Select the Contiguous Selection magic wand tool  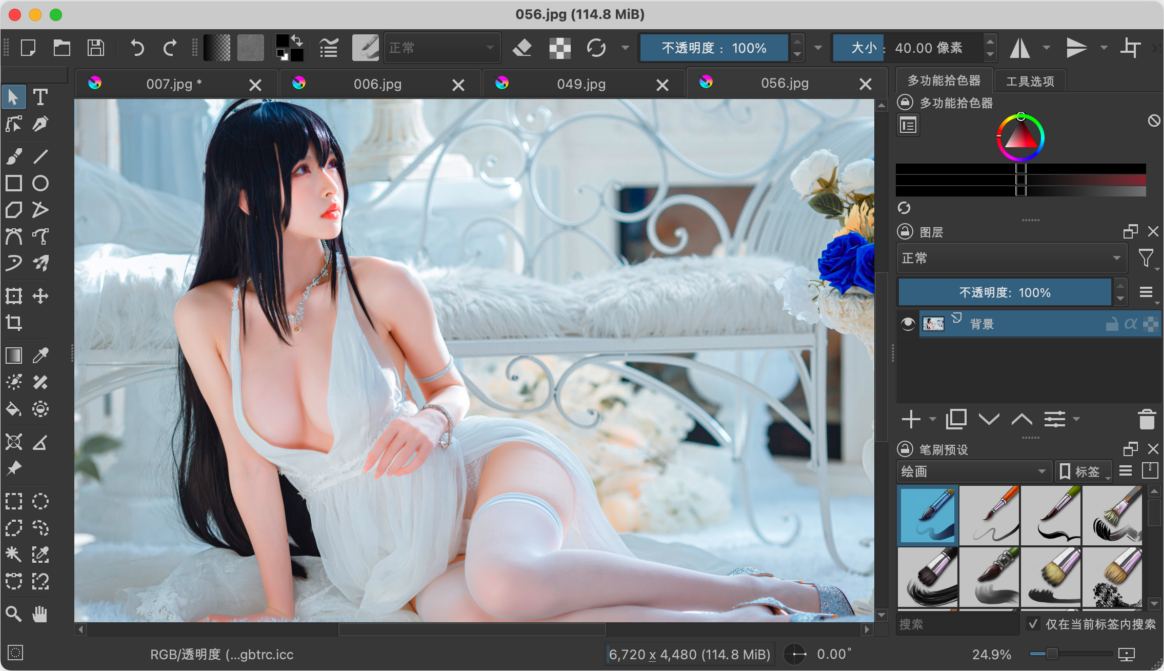point(13,554)
